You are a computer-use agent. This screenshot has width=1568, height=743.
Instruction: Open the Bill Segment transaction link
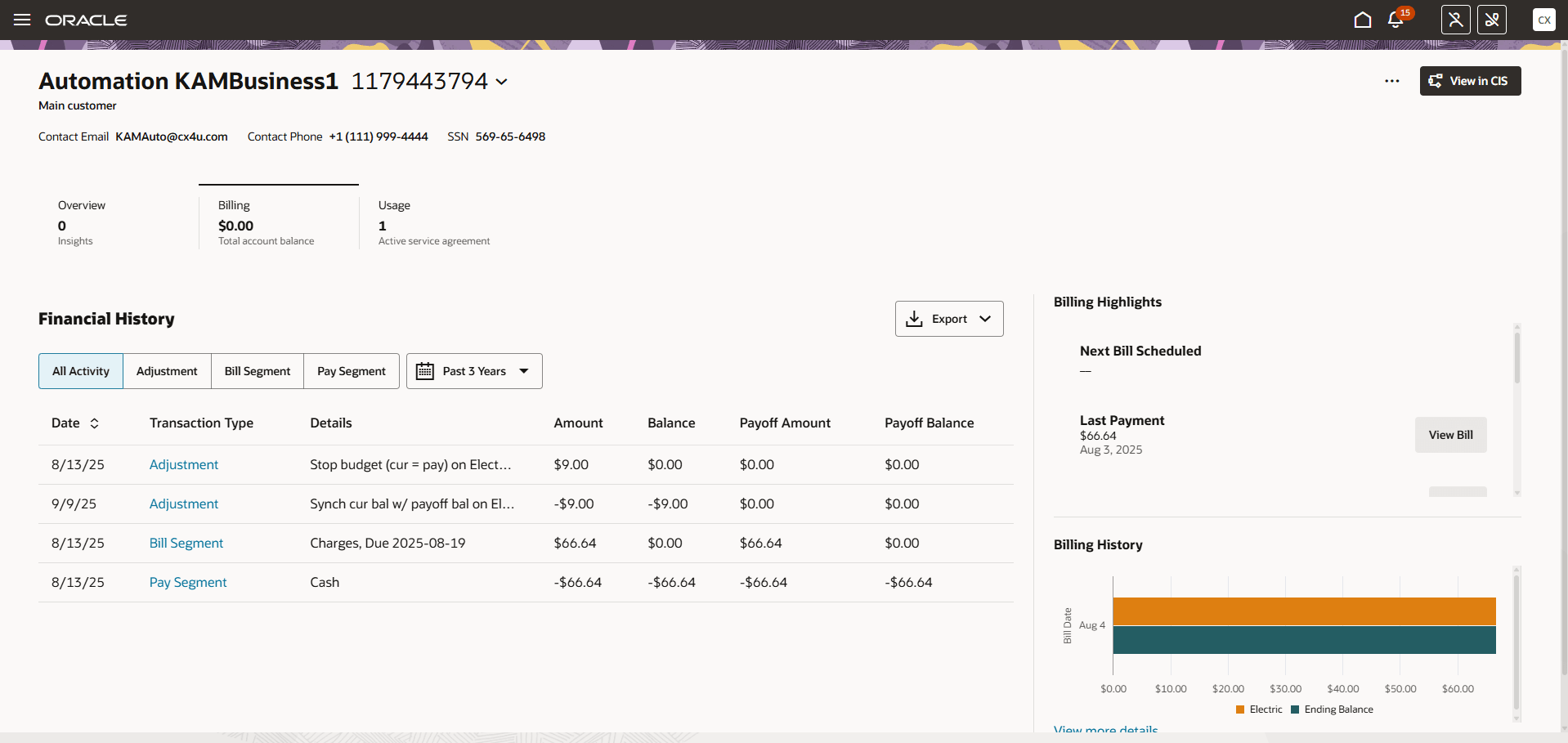tap(186, 543)
